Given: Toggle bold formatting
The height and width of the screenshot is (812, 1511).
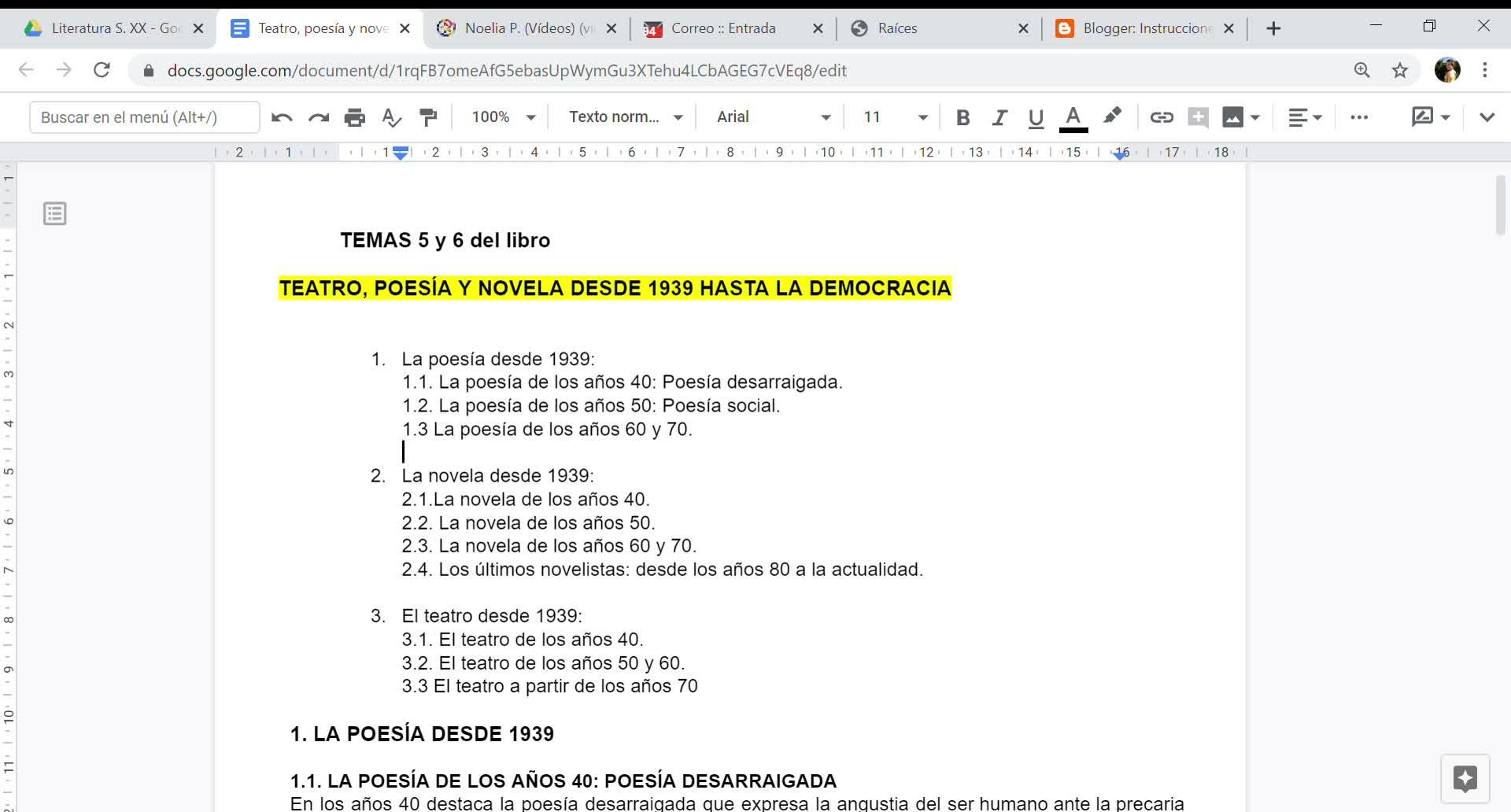Looking at the screenshot, I should [962, 117].
